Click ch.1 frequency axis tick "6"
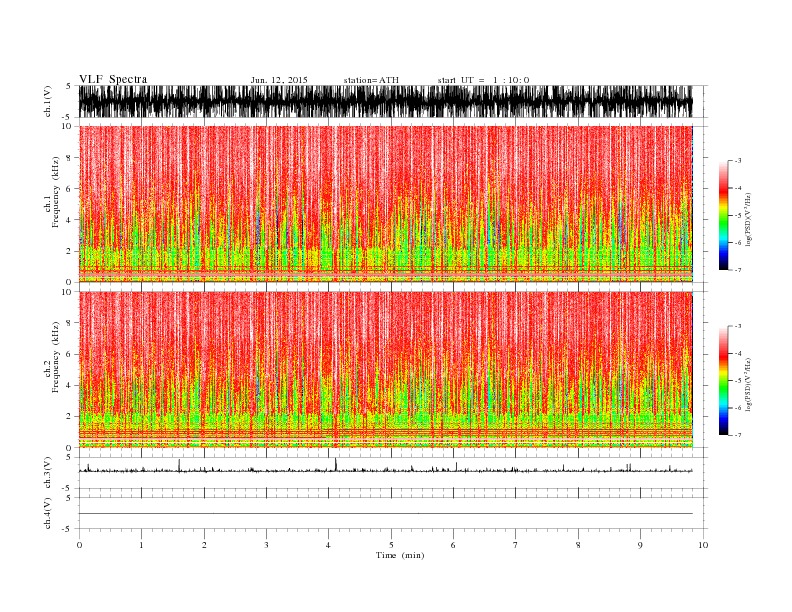The height and width of the screenshot is (612, 792). coord(70,189)
